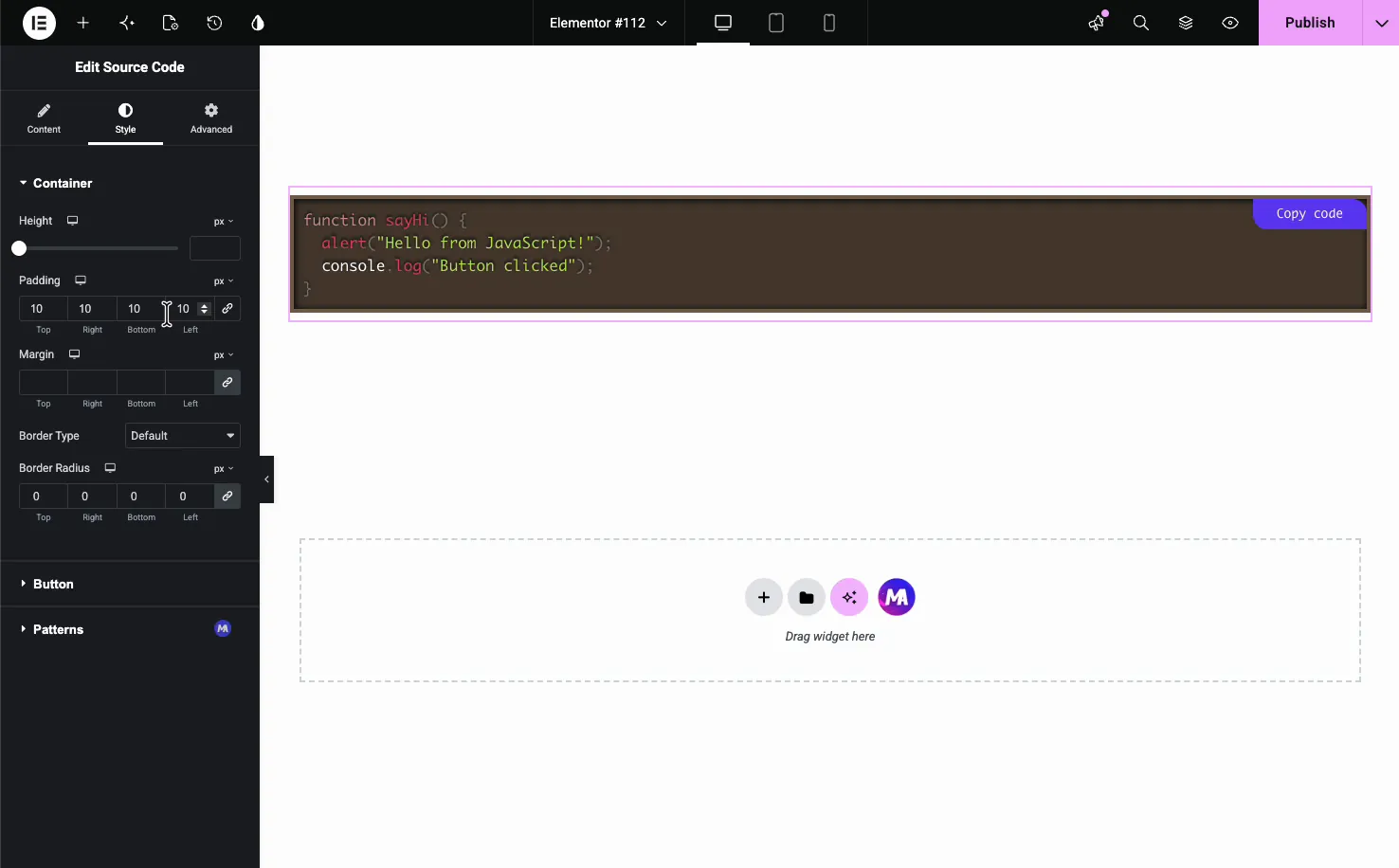This screenshot has height=868, width=1399.
Task: Click the Height slider handle
Action: click(19, 248)
